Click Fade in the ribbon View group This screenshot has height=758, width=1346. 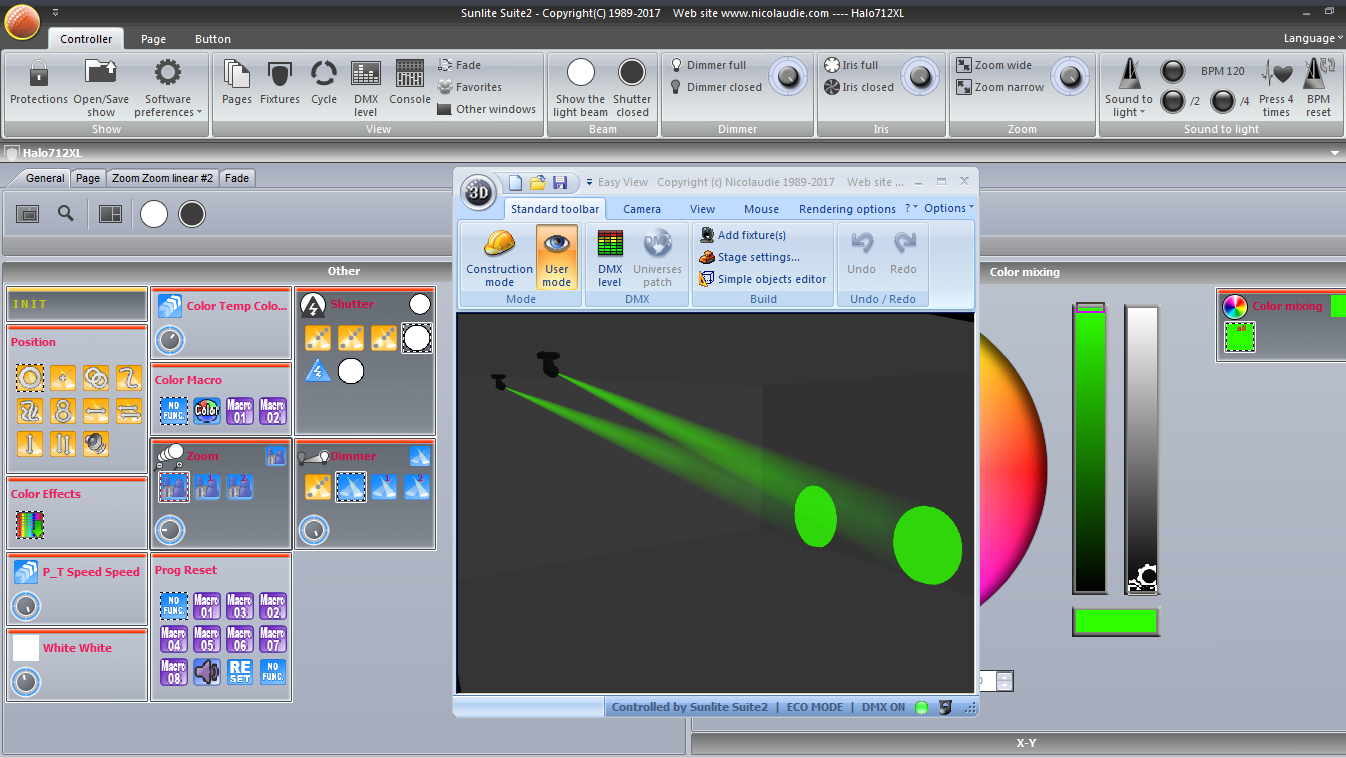coord(460,65)
